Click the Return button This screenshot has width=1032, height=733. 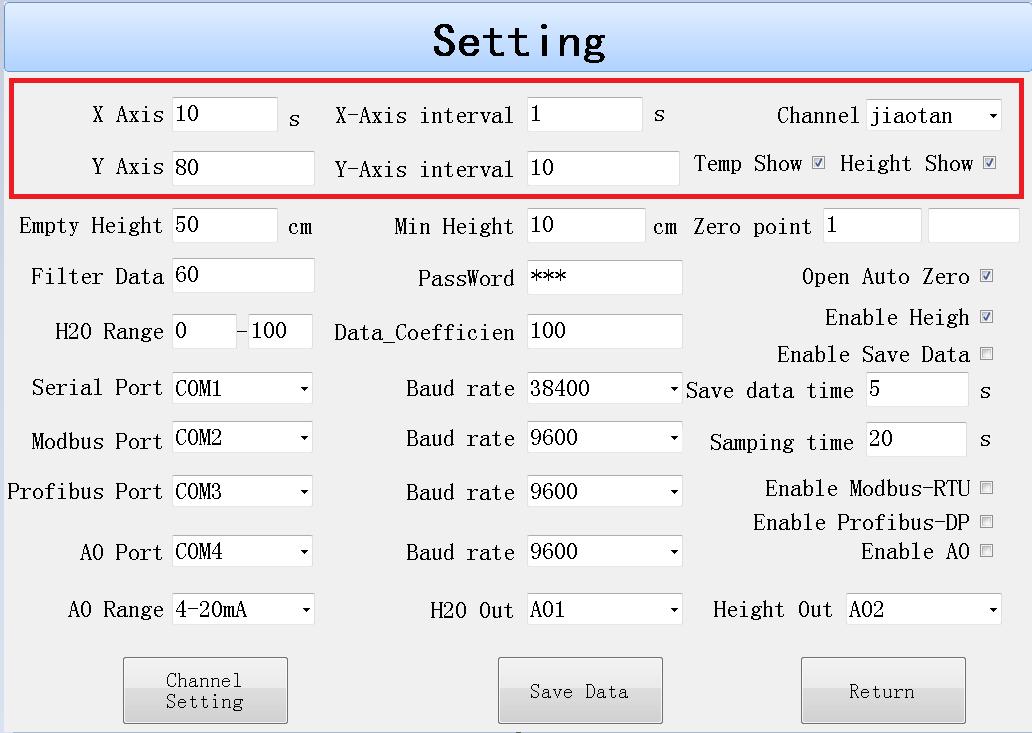[x=882, y=691]
